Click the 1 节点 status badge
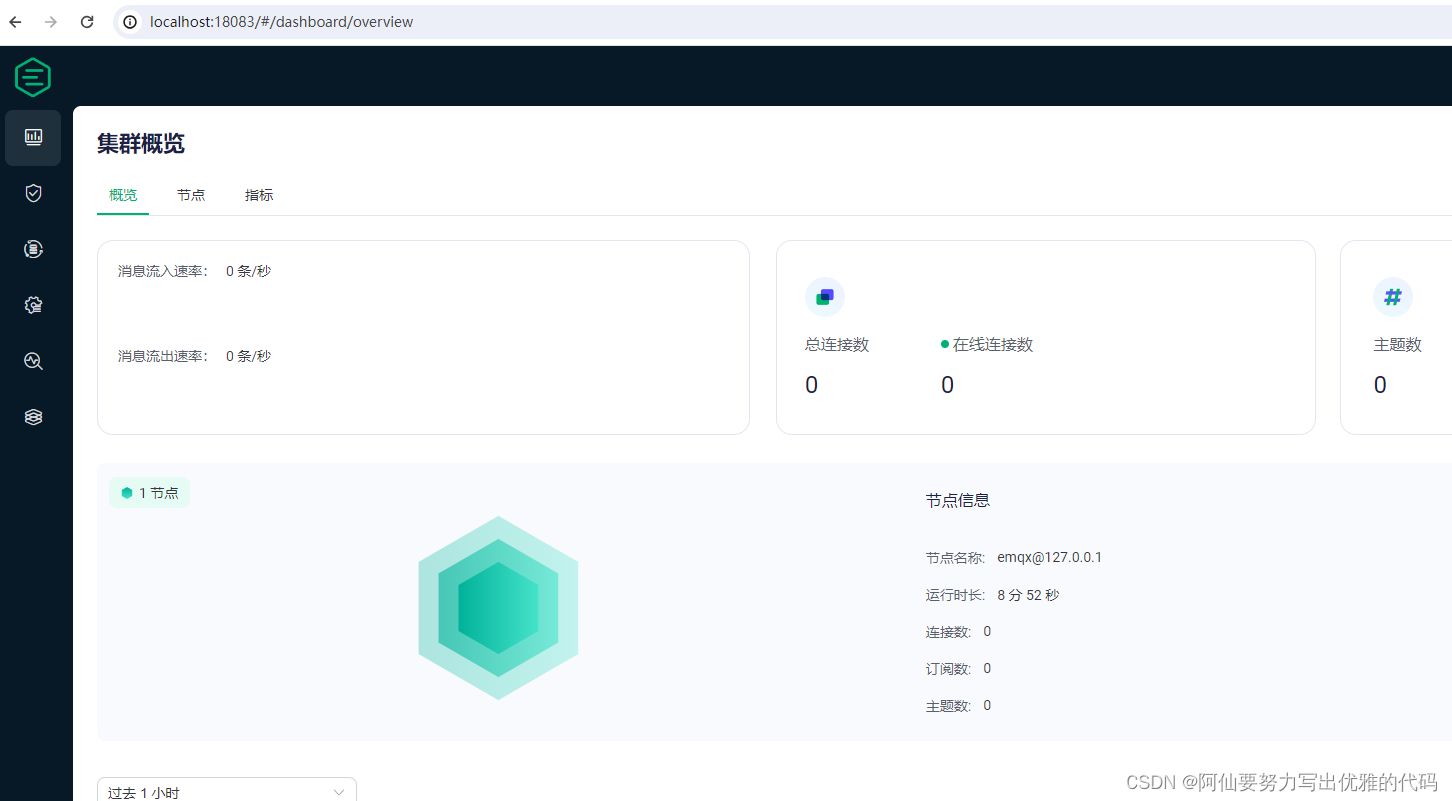This screenshot has width=1452, height=801. click(x=149, y=492)
